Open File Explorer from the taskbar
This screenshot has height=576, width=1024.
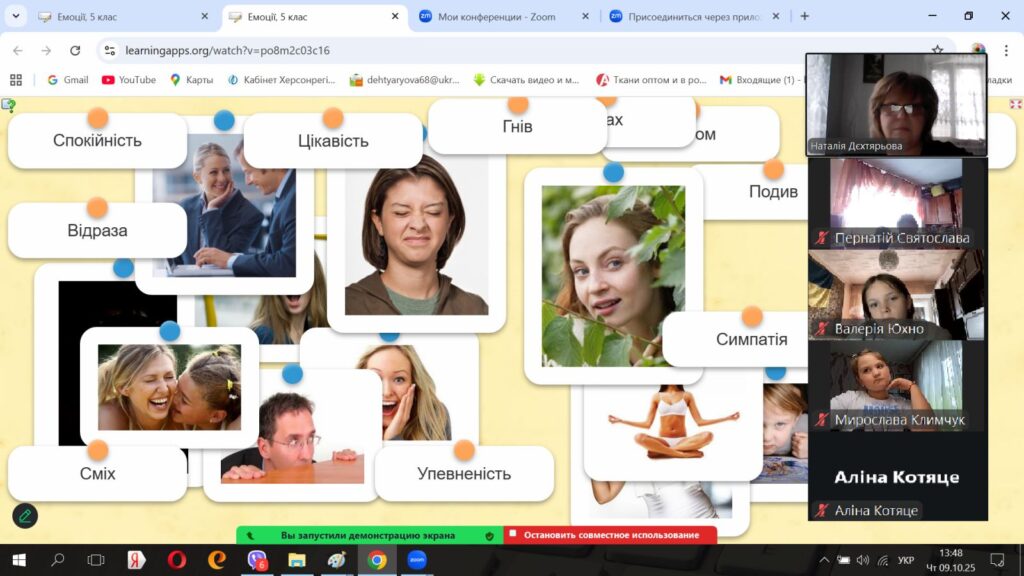point(297,560)
